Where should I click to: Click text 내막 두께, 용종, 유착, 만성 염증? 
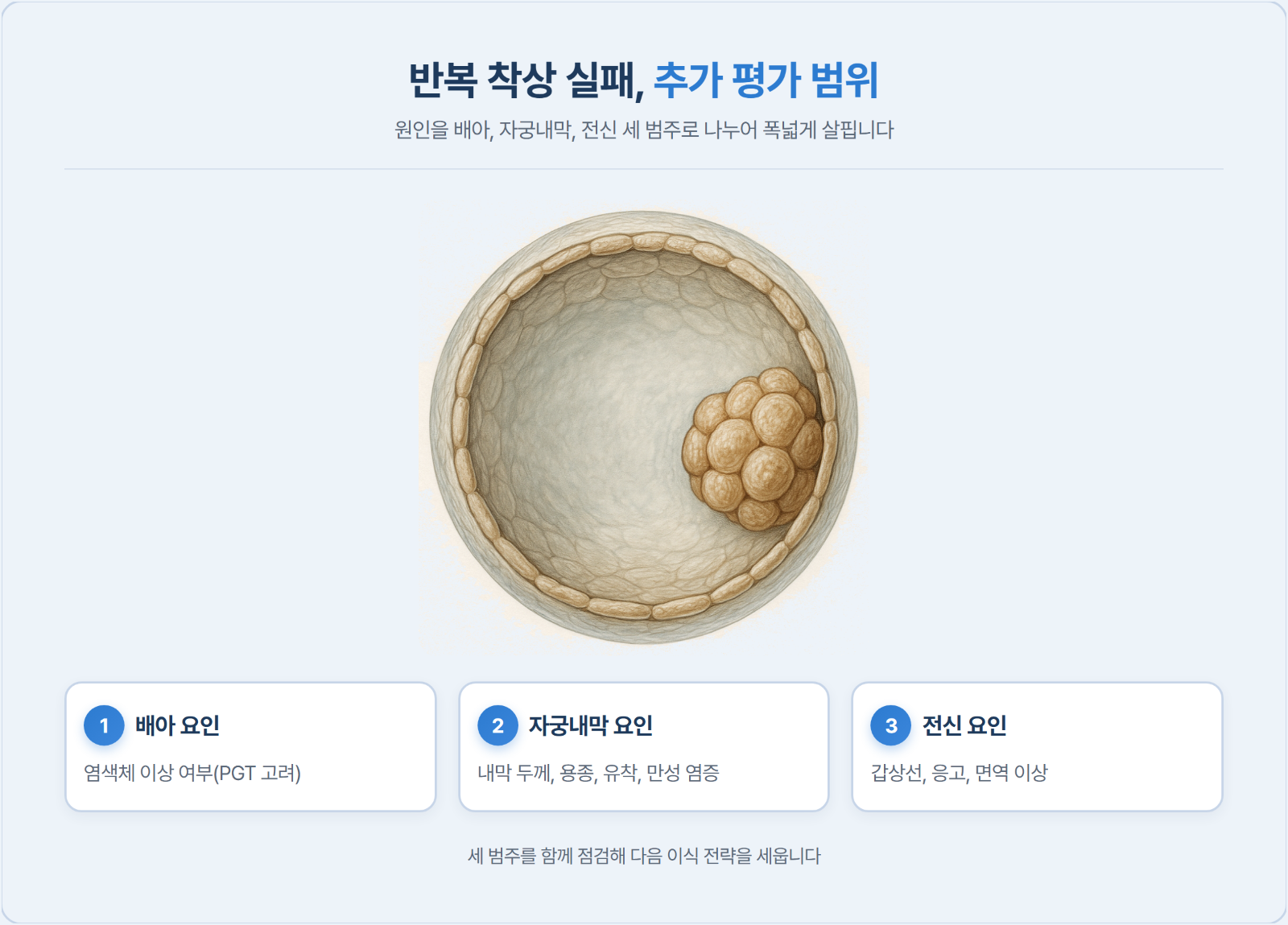click(x=598, y=773)
